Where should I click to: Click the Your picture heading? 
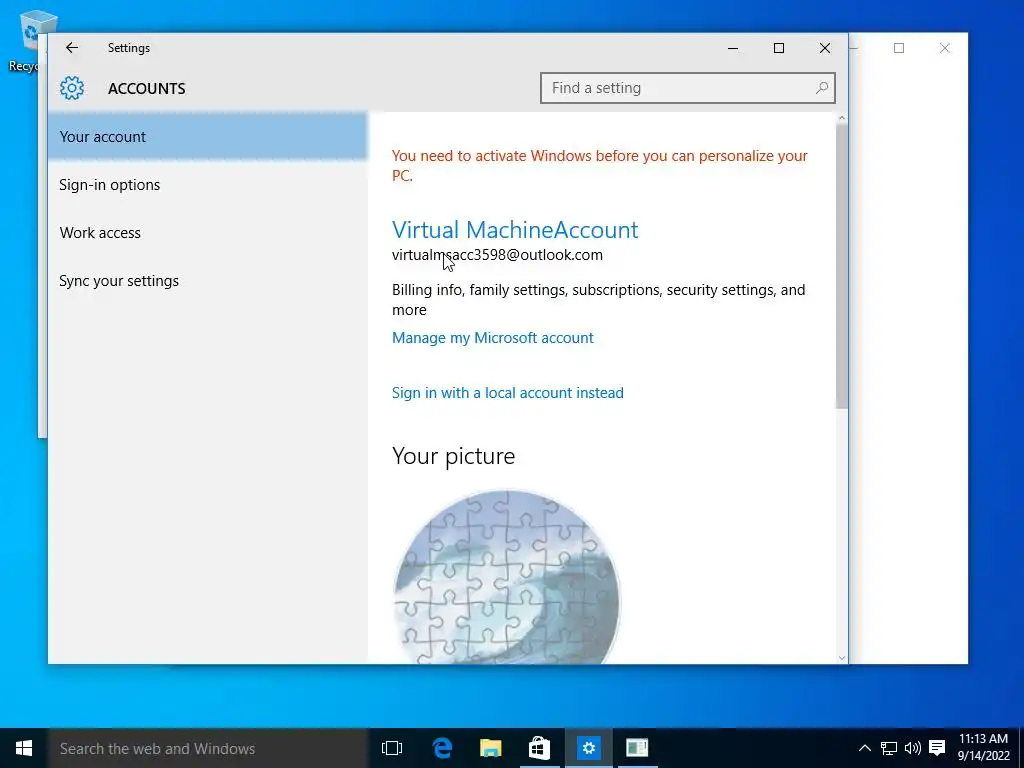(453, 456)
